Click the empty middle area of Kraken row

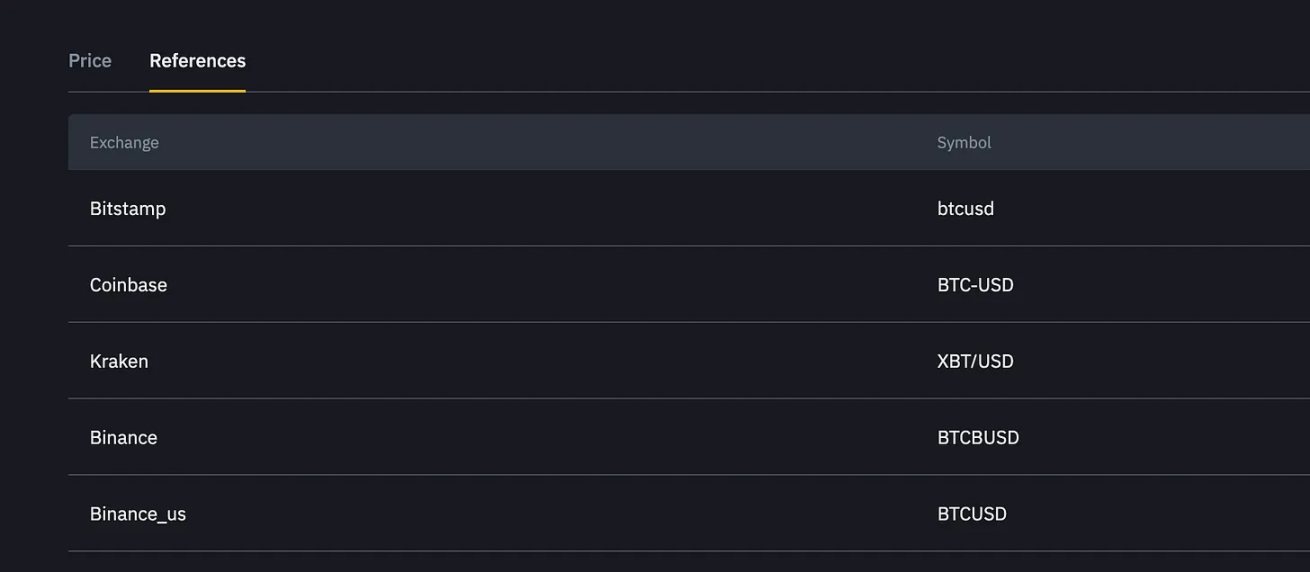[540, 361]
